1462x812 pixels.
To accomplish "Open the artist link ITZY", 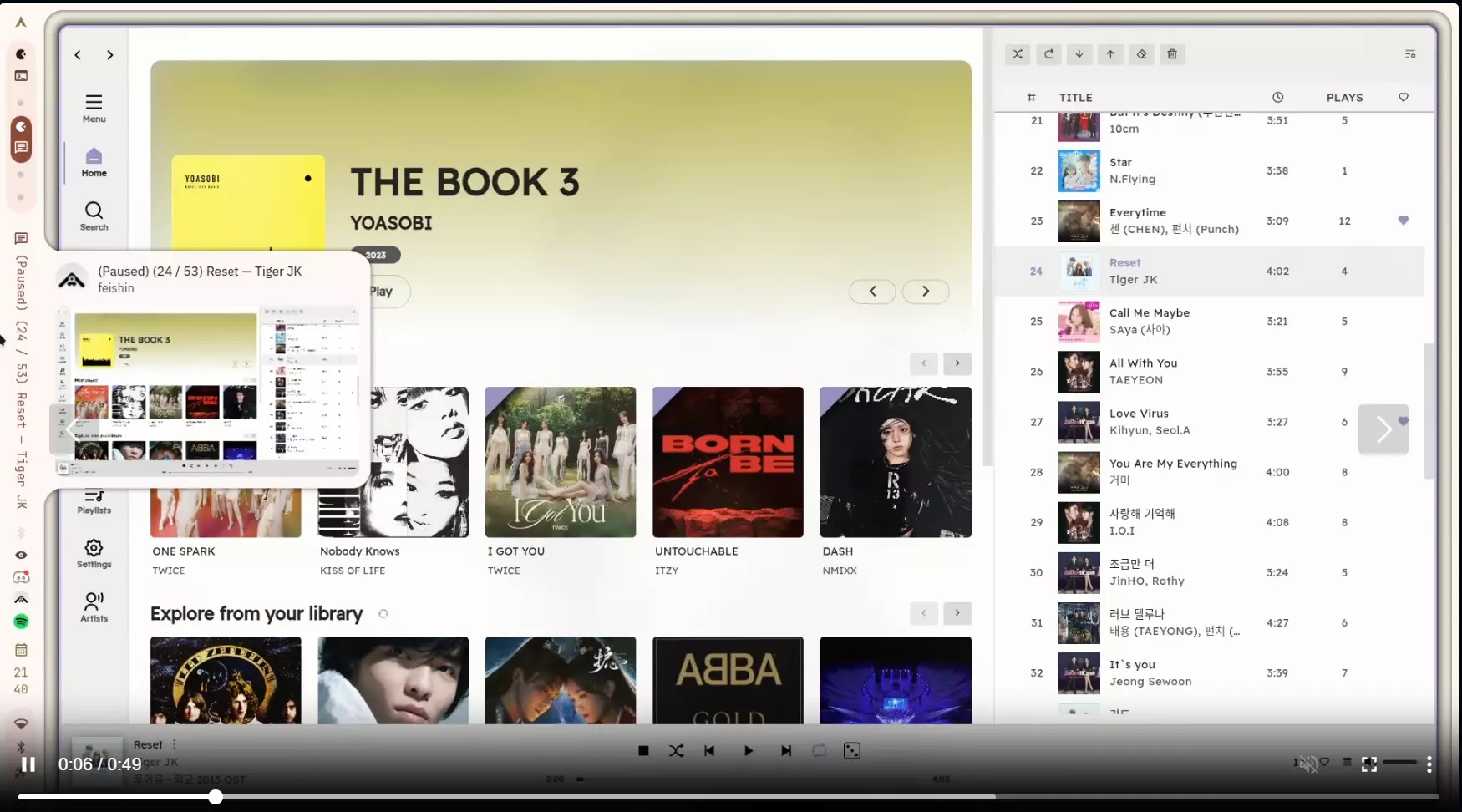I will pos(667,571).
